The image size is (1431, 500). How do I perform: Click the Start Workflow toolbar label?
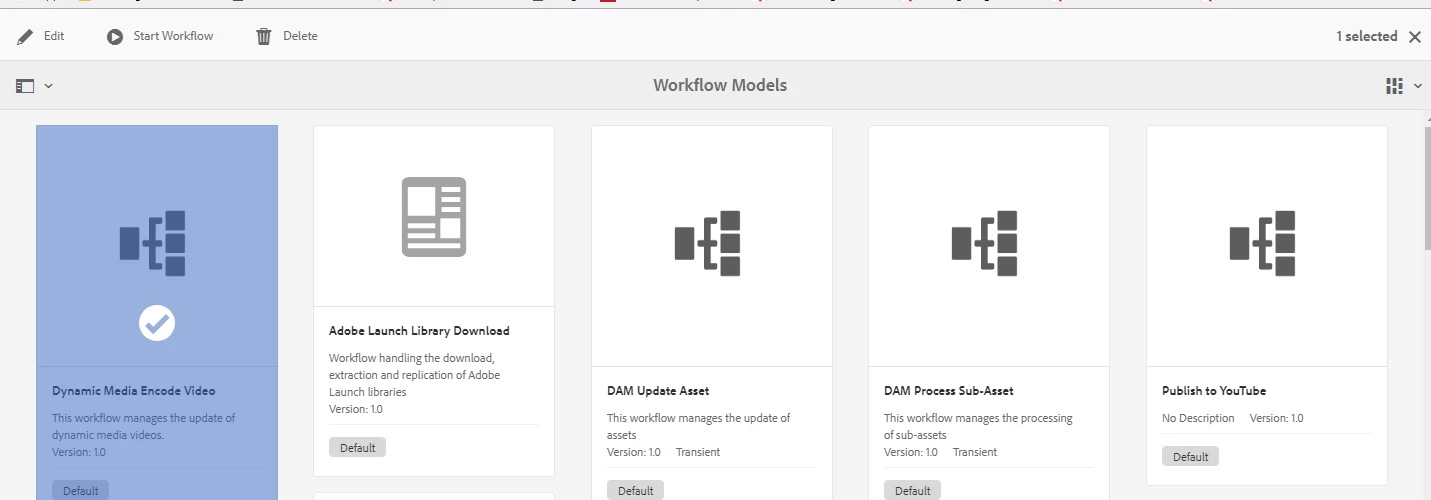coord(174,36)
